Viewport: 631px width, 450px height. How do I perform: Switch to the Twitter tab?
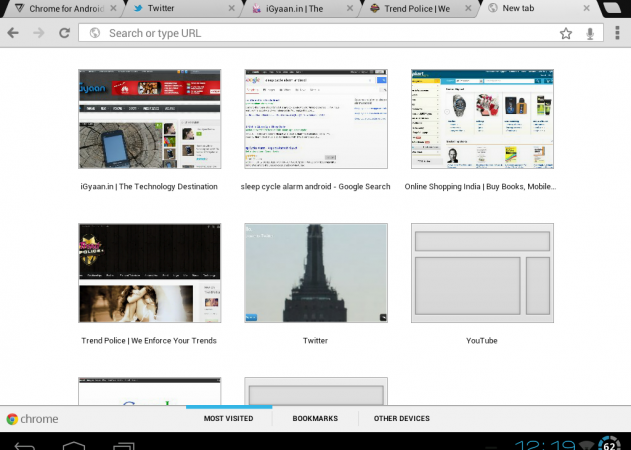click(x=170, y=8)
